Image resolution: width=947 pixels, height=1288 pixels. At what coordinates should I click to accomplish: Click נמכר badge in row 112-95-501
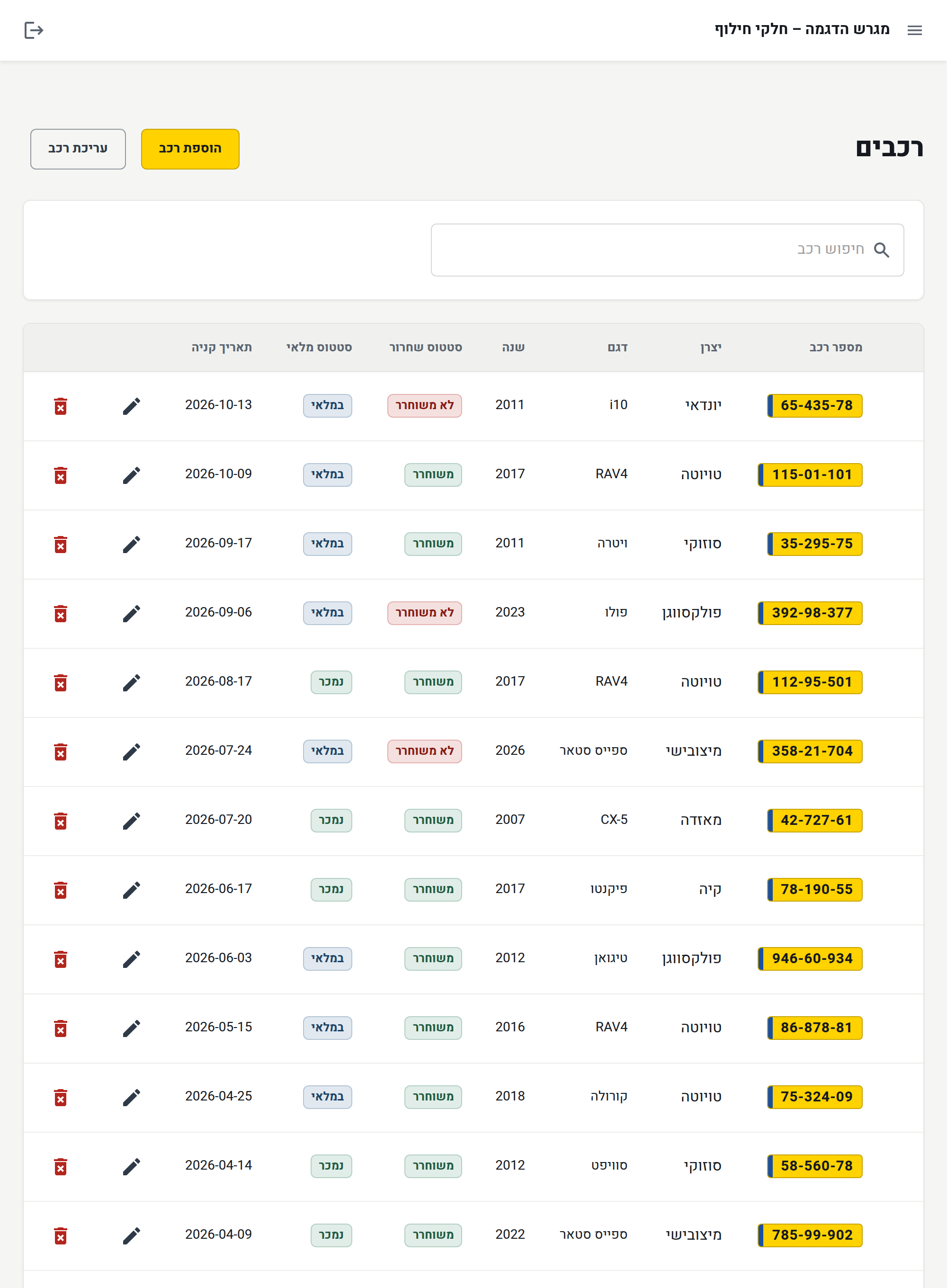pyautogui.click(x=331, y=682)
